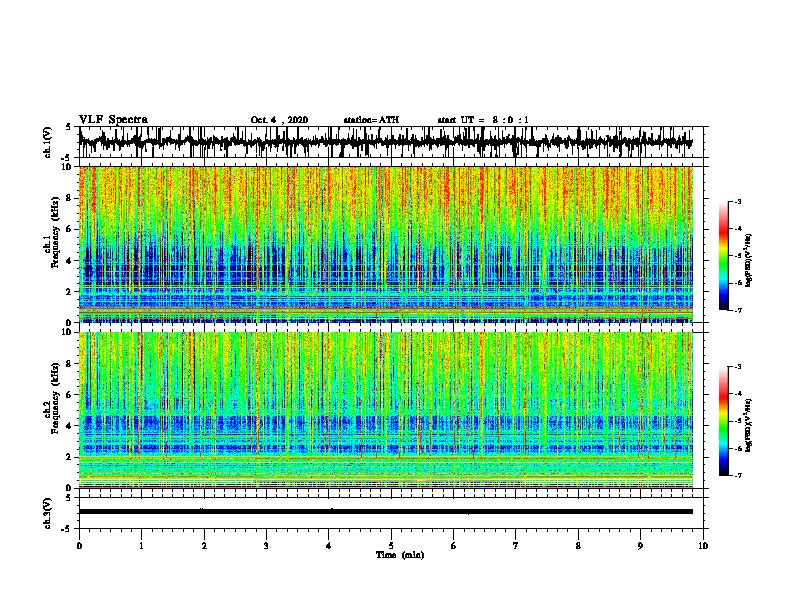The image size is (792, 612).
Task: Click the log(PSD) label beside ch.1 color bar
Action: 749,260
